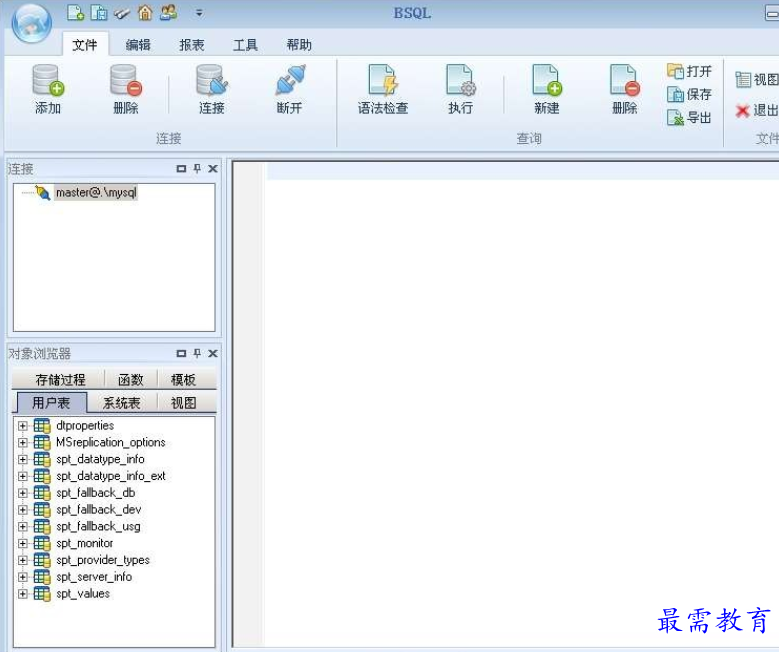Open the 用户表 tab
The width and height of the screenshot is (779, 652).
[x=51, y=403]
